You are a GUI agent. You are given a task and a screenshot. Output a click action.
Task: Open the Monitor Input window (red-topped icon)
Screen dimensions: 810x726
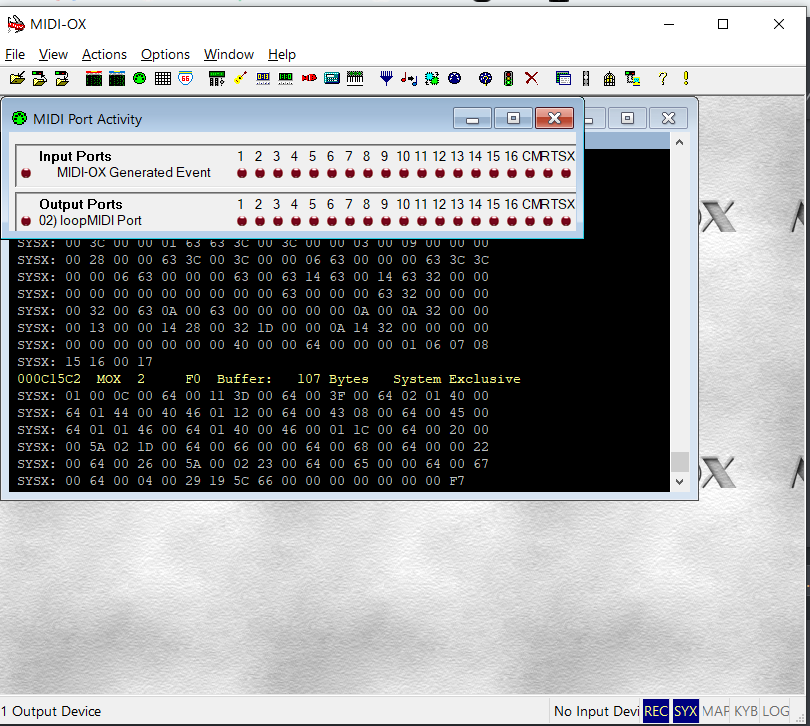pos(94,79)
